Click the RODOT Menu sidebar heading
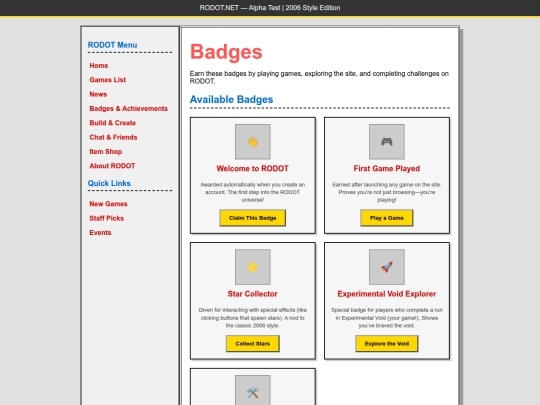This screenshot has height=405, width=540. tap(112, 45)
